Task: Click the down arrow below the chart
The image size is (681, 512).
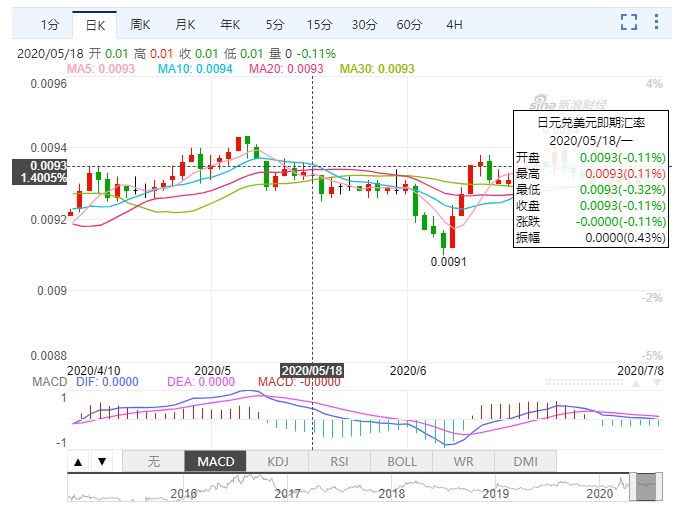Action: [x=101, y=461]
